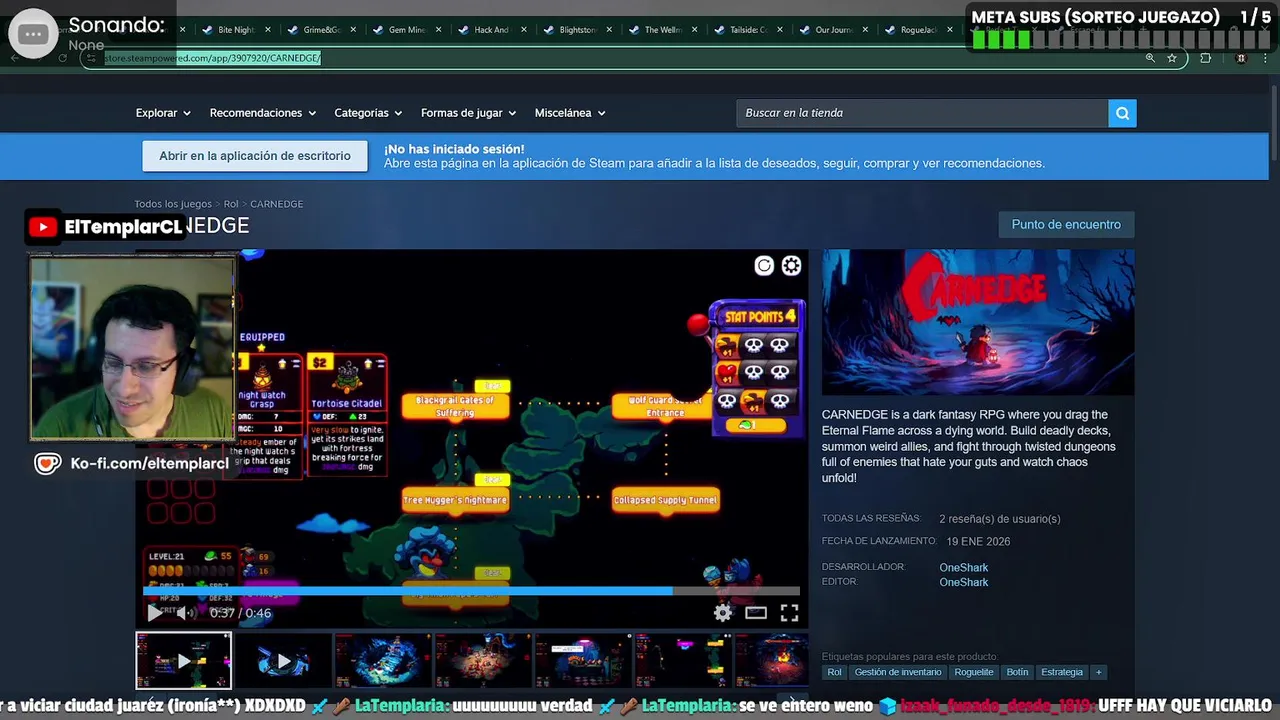Select the first trailer thumbnail

(184, 660)
